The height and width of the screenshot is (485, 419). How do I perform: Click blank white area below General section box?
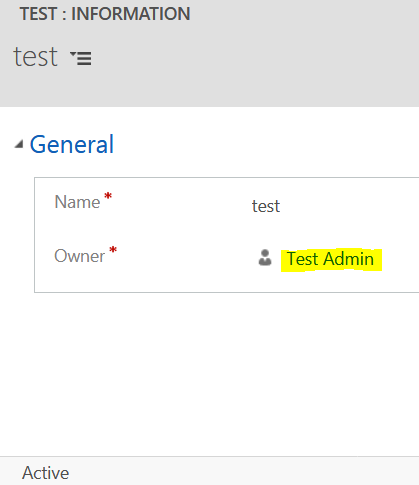(209, 373)
